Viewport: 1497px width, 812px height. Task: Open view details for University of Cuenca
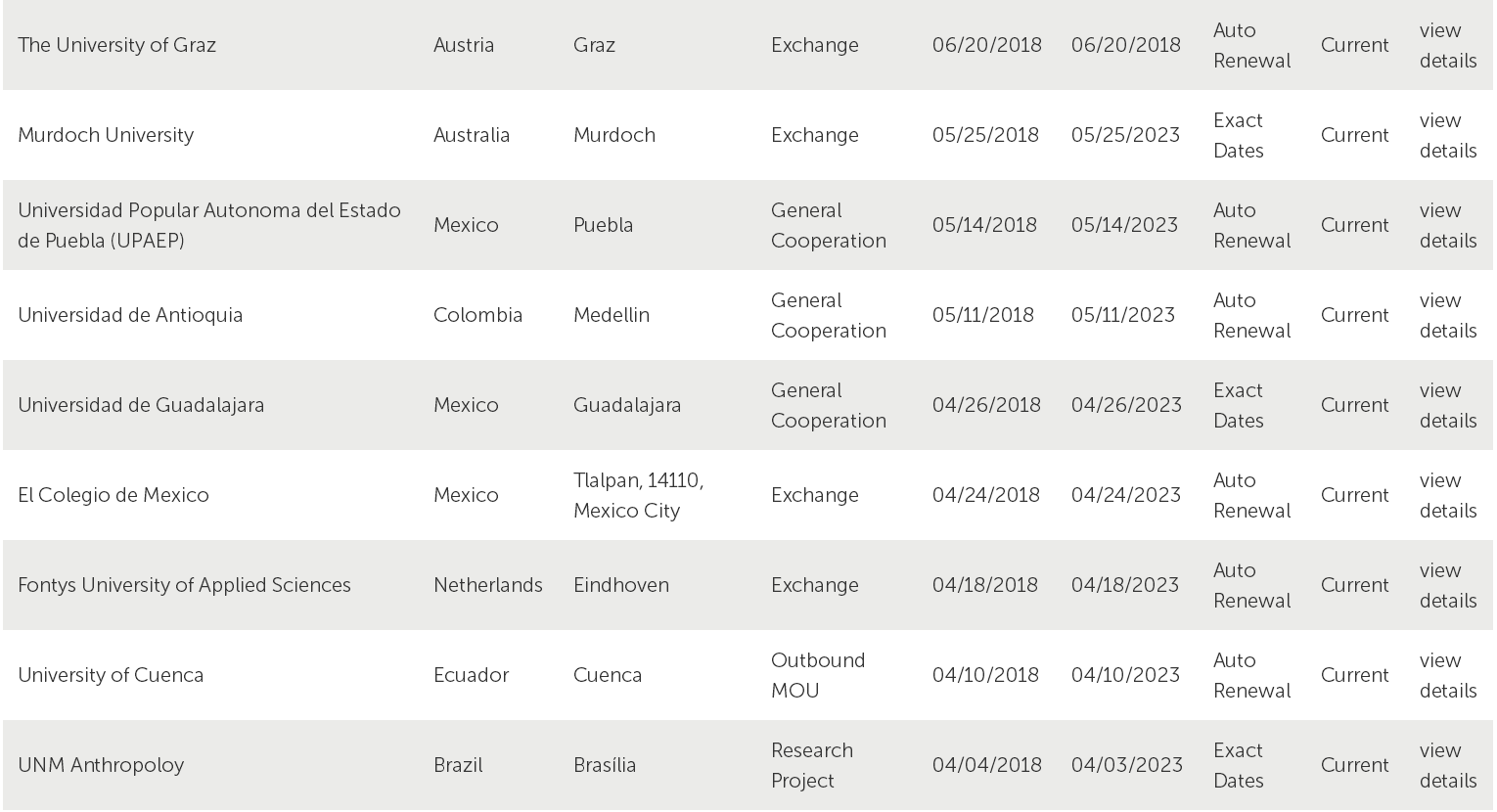coord(1447,675)
